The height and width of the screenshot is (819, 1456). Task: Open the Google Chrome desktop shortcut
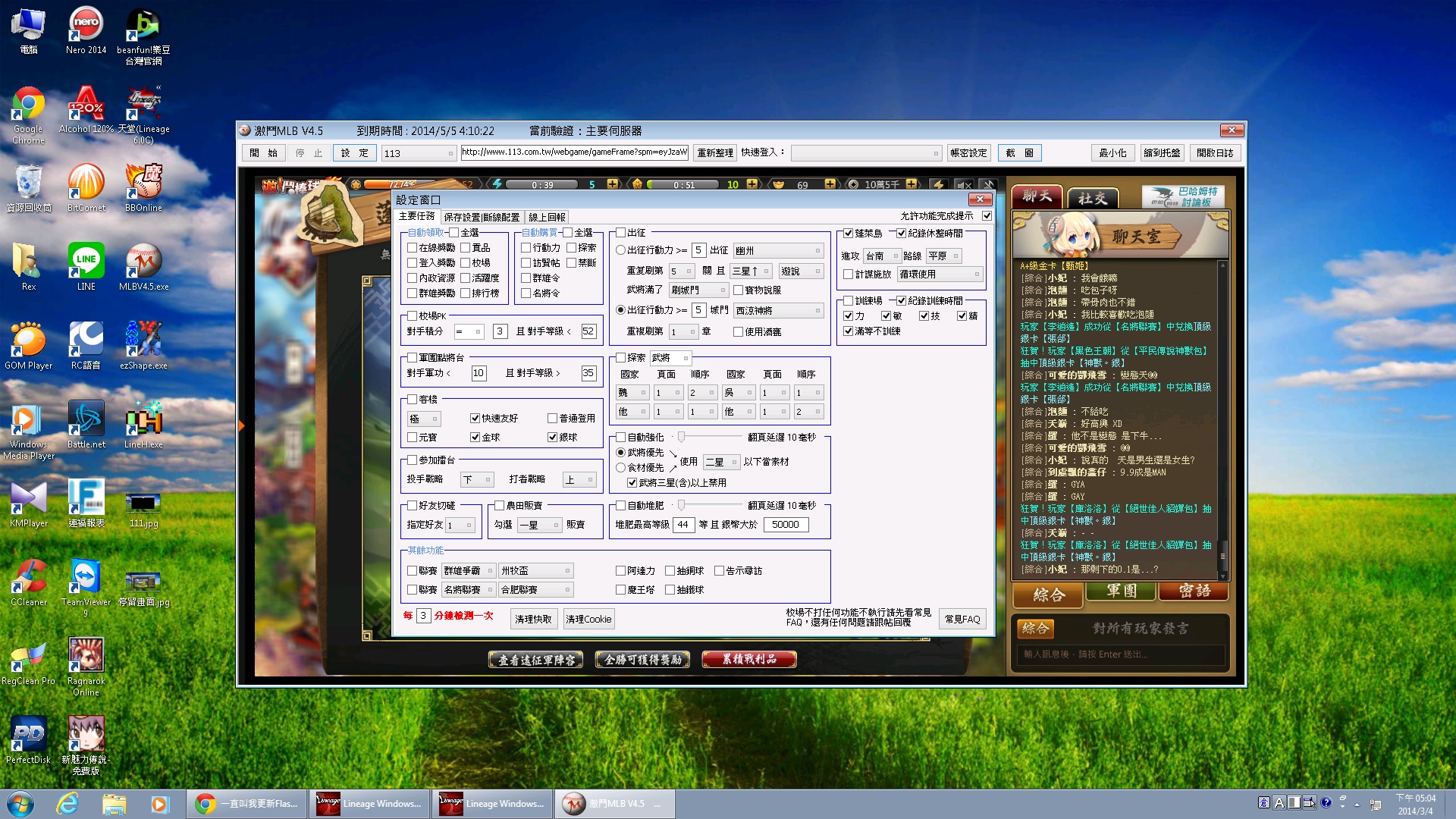[x=28, y=115]
